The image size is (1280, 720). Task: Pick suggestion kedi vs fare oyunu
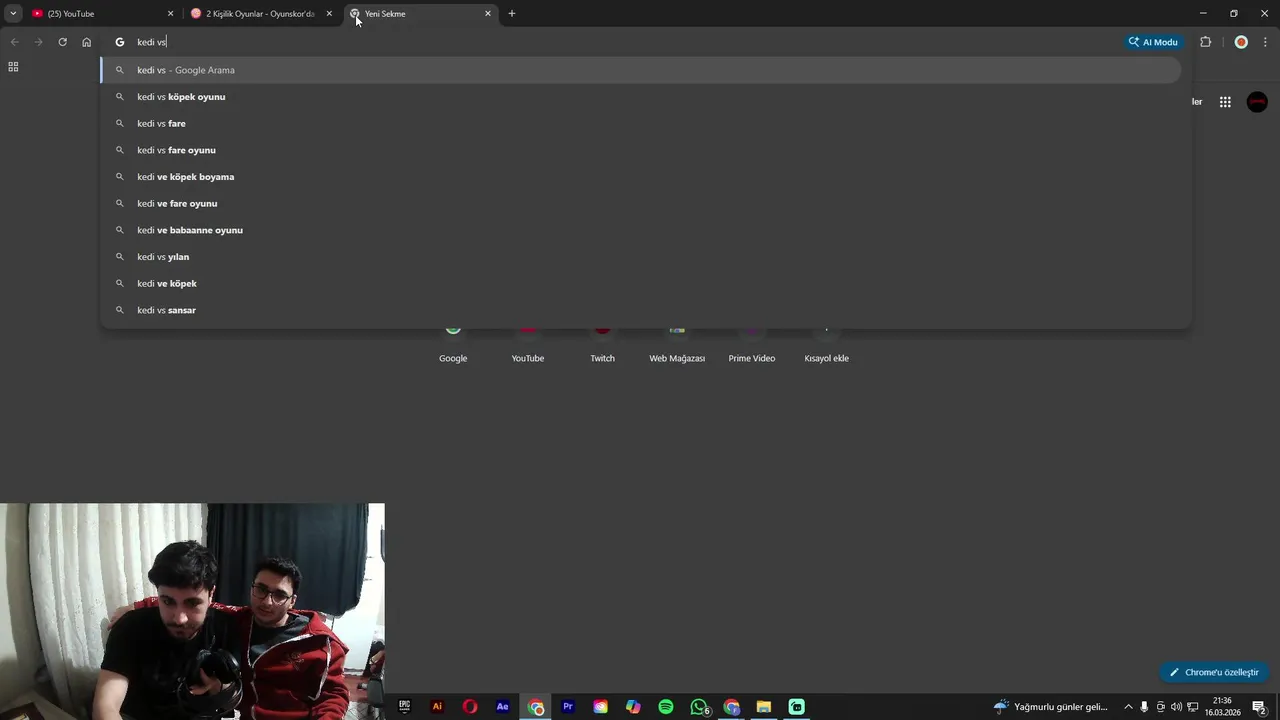640,150
